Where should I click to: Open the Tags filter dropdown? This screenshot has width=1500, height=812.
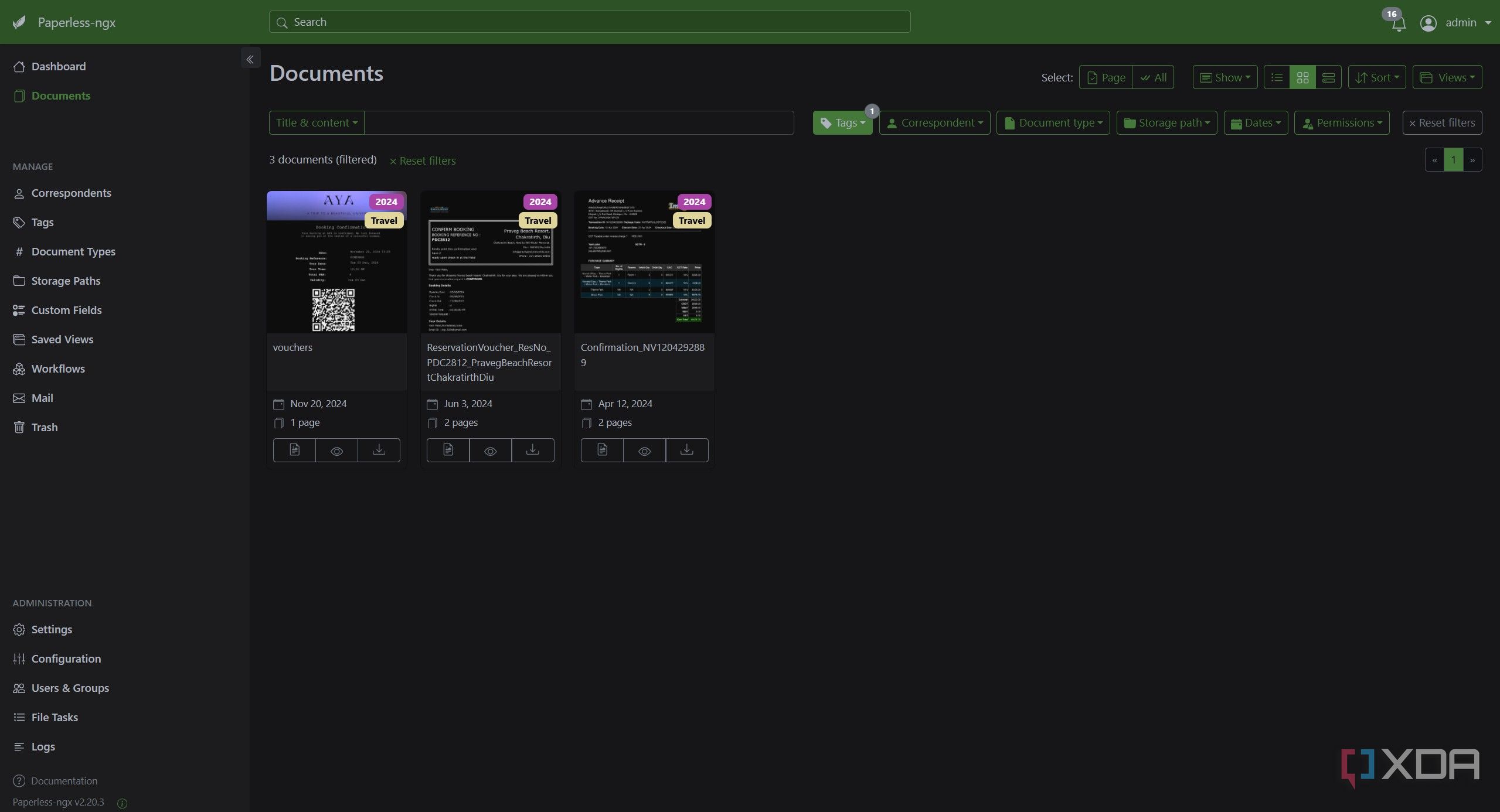pos(842,122)
